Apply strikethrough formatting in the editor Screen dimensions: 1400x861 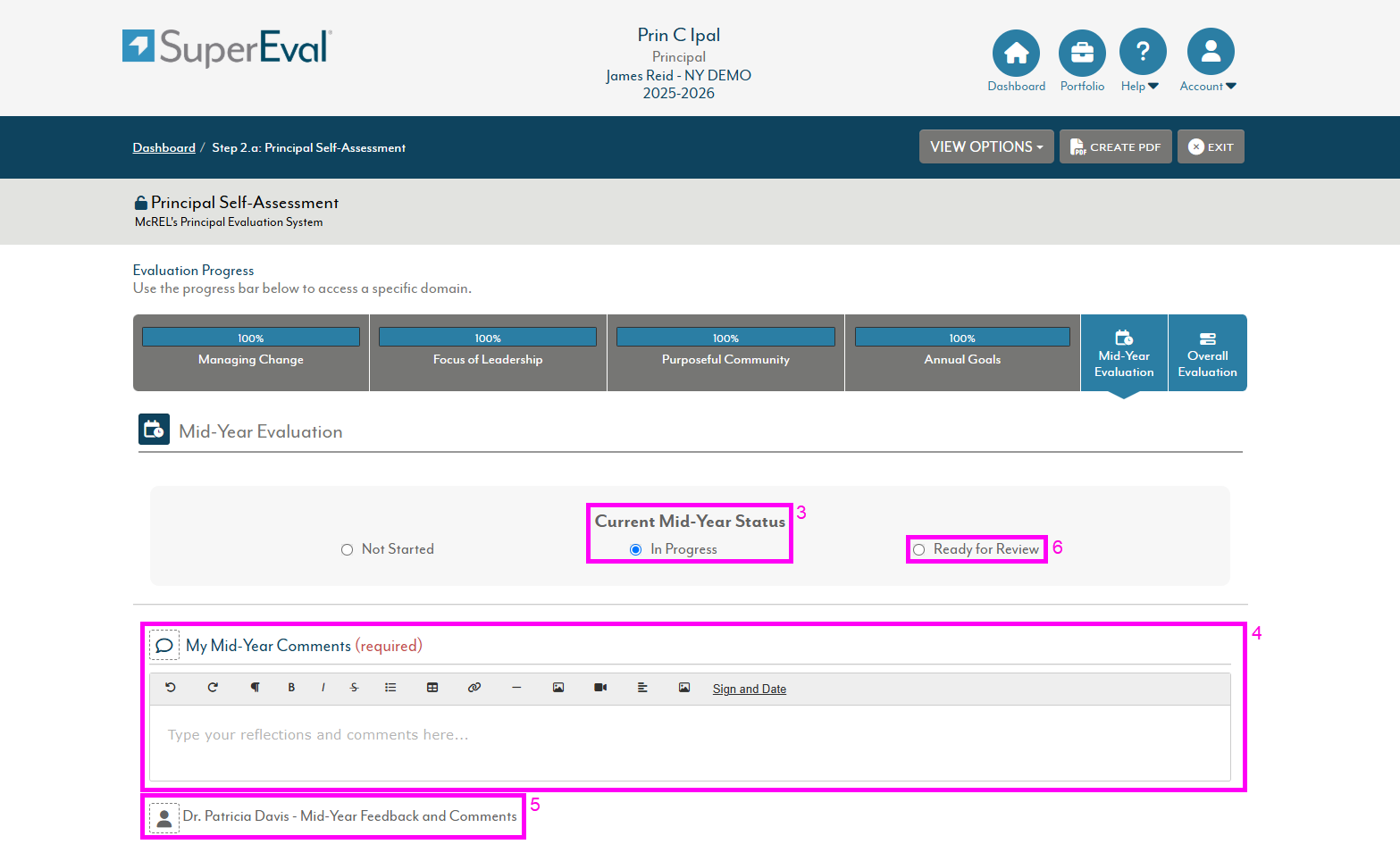(355, 688)
